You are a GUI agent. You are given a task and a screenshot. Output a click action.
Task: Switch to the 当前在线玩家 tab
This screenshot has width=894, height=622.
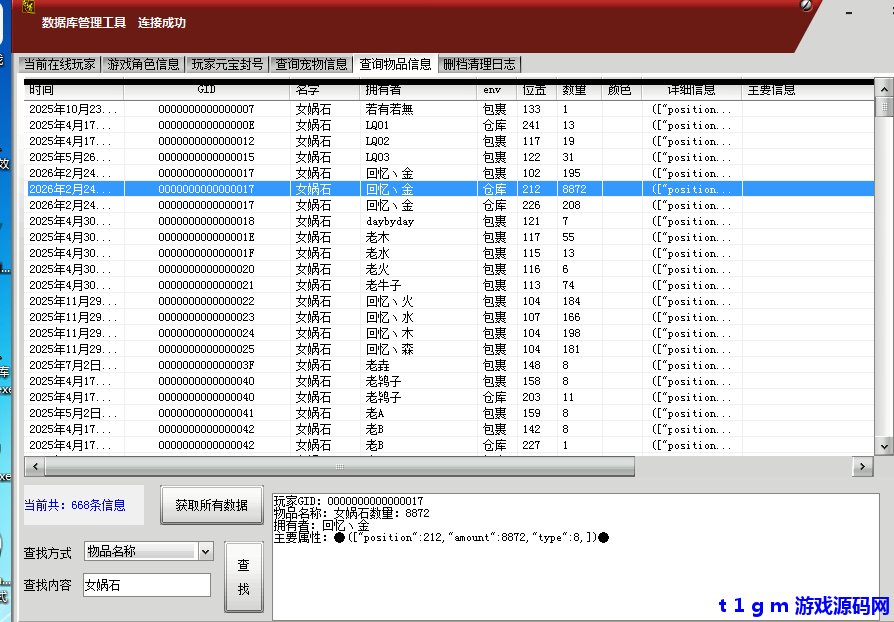click(60, 64)
